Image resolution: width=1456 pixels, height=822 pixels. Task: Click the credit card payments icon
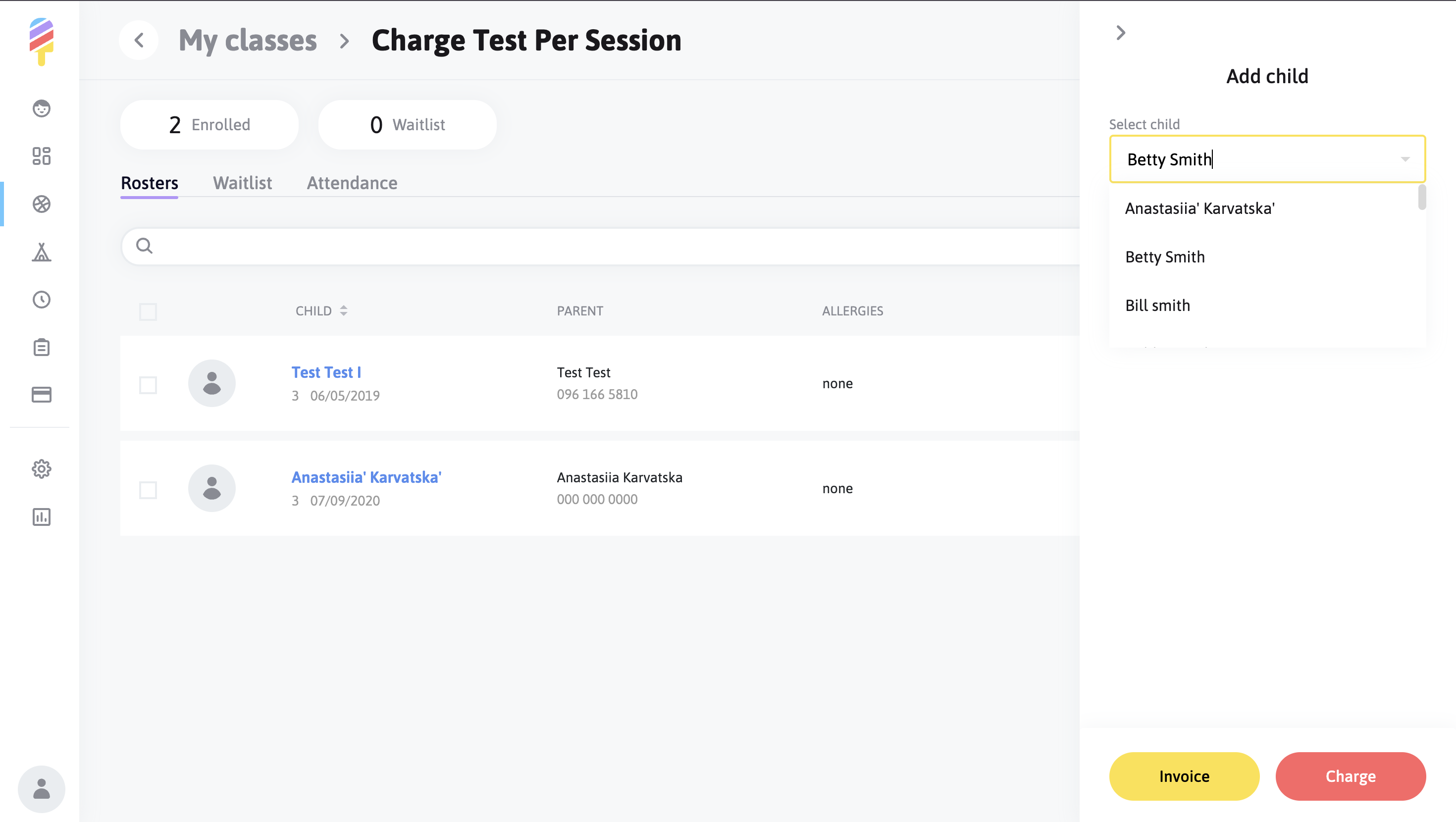pyautogui.click(x=41, y=395)
